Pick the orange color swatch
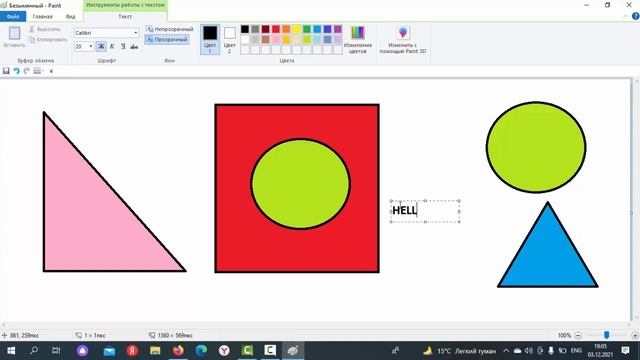The width and height of the screenshot is (640, 360). (286, 29)
